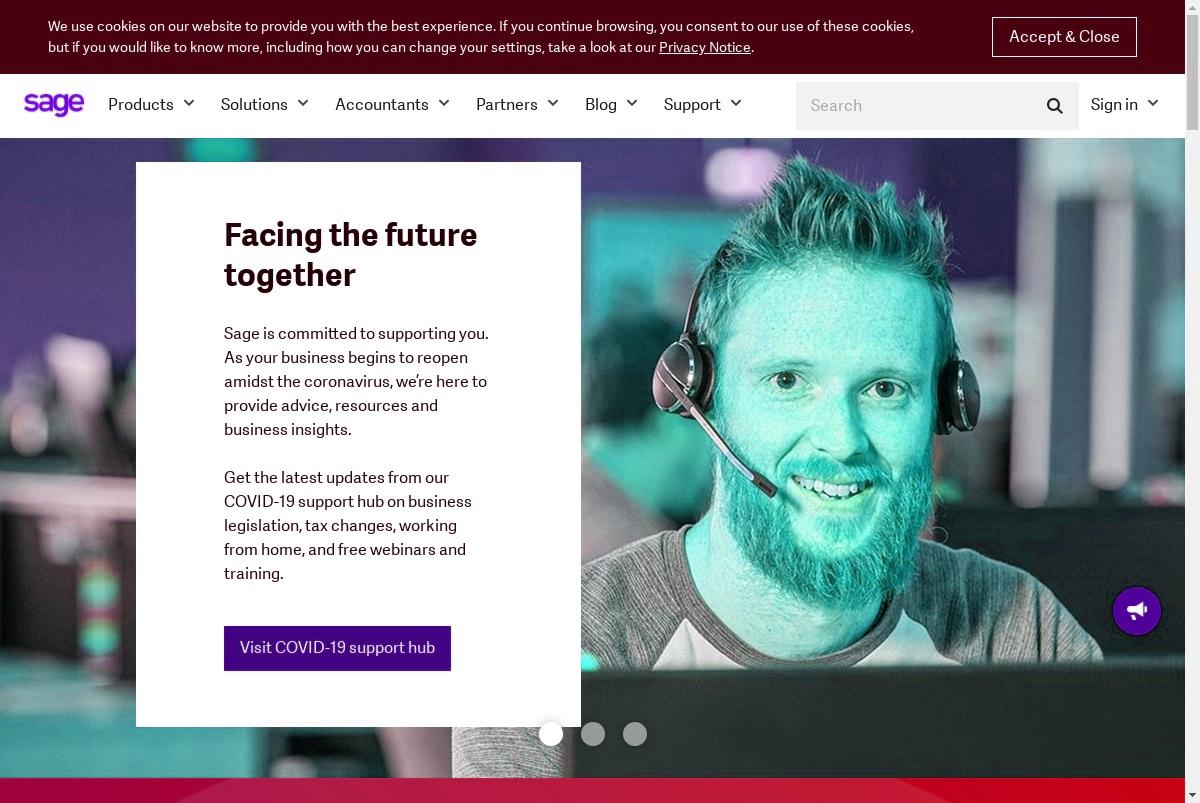Screen dimensions: 1200x803
Task: Click the search magnifier icon
Action: point(1054,106)
